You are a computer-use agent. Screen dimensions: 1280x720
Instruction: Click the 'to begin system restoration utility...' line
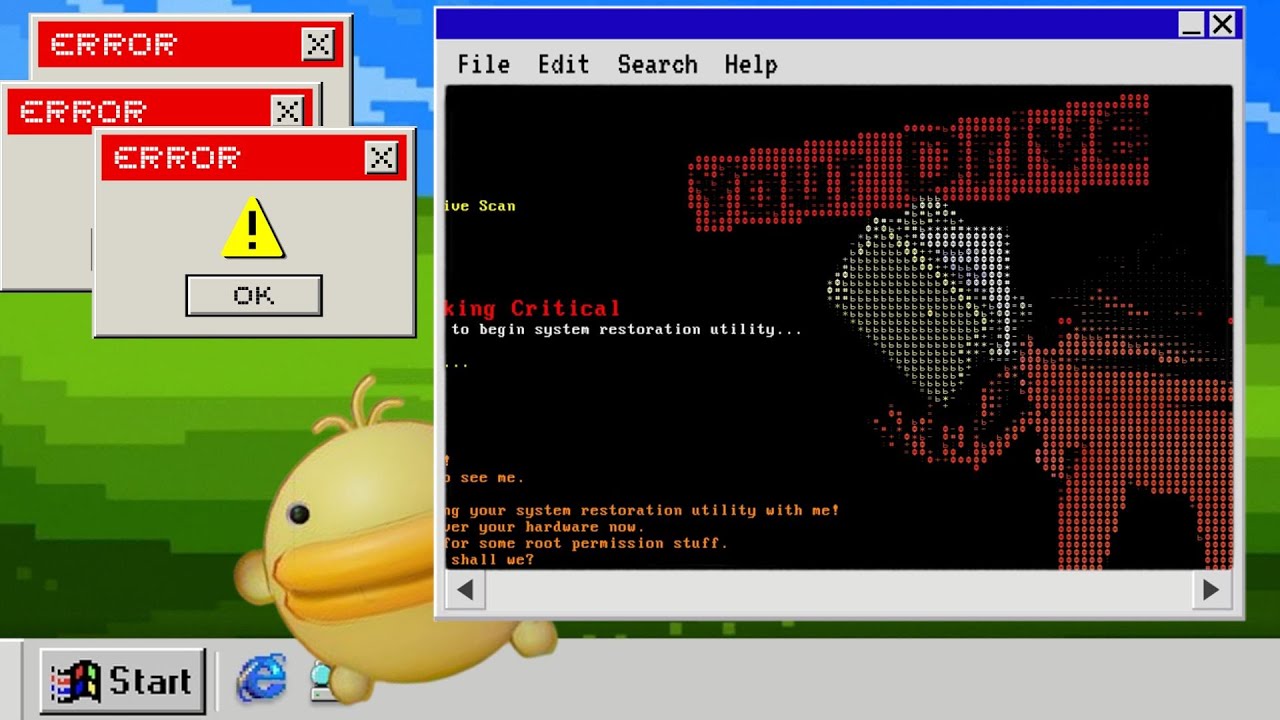tap(626, 329)
